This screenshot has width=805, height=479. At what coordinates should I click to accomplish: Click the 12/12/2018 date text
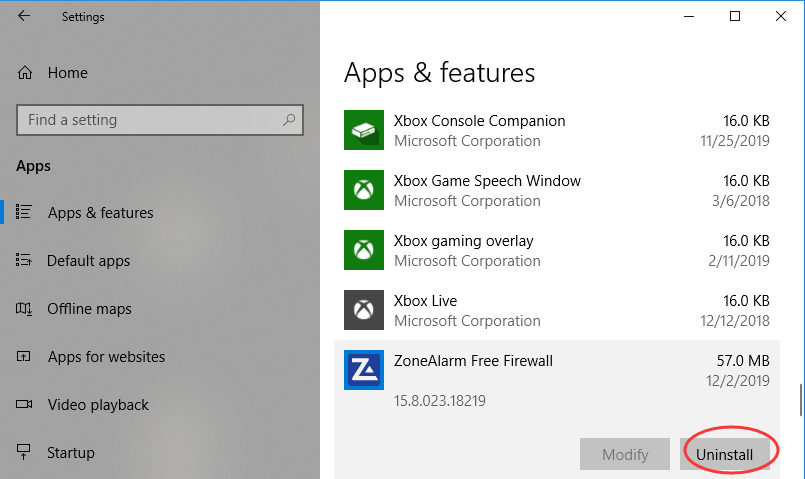click(735, 321)
